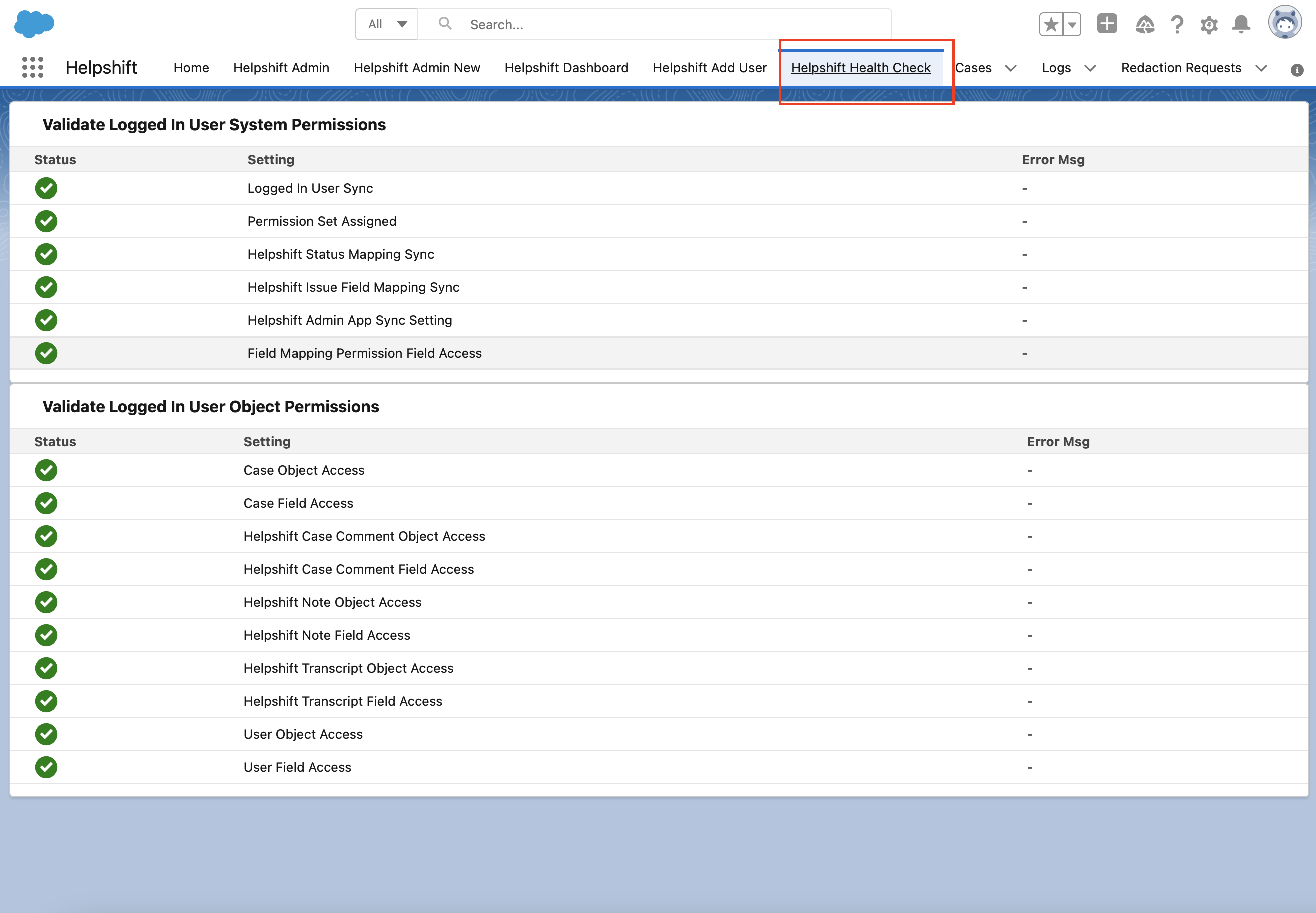
Task: Open the Trailhead guidance icon
Action: (x=1145, y=24)
